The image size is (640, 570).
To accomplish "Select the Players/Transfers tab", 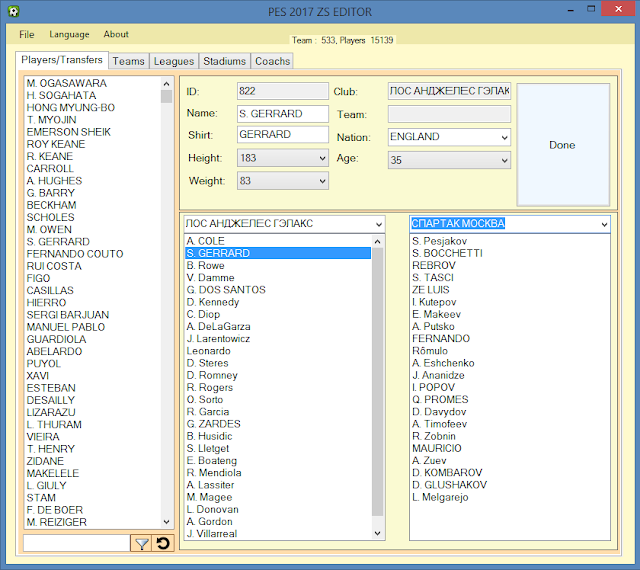I will [62, 60].
